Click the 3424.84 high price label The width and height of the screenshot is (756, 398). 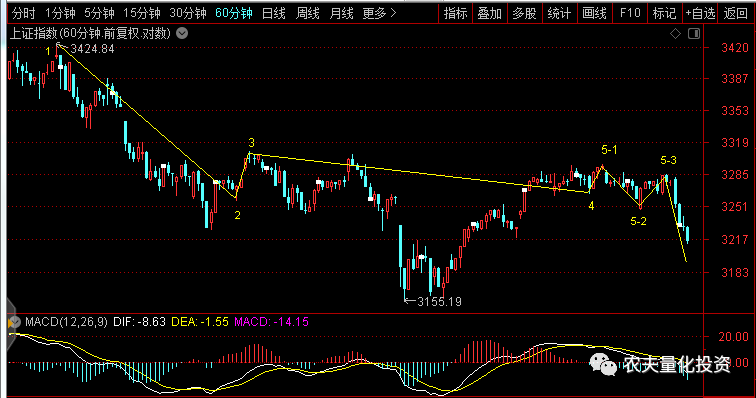92,49
